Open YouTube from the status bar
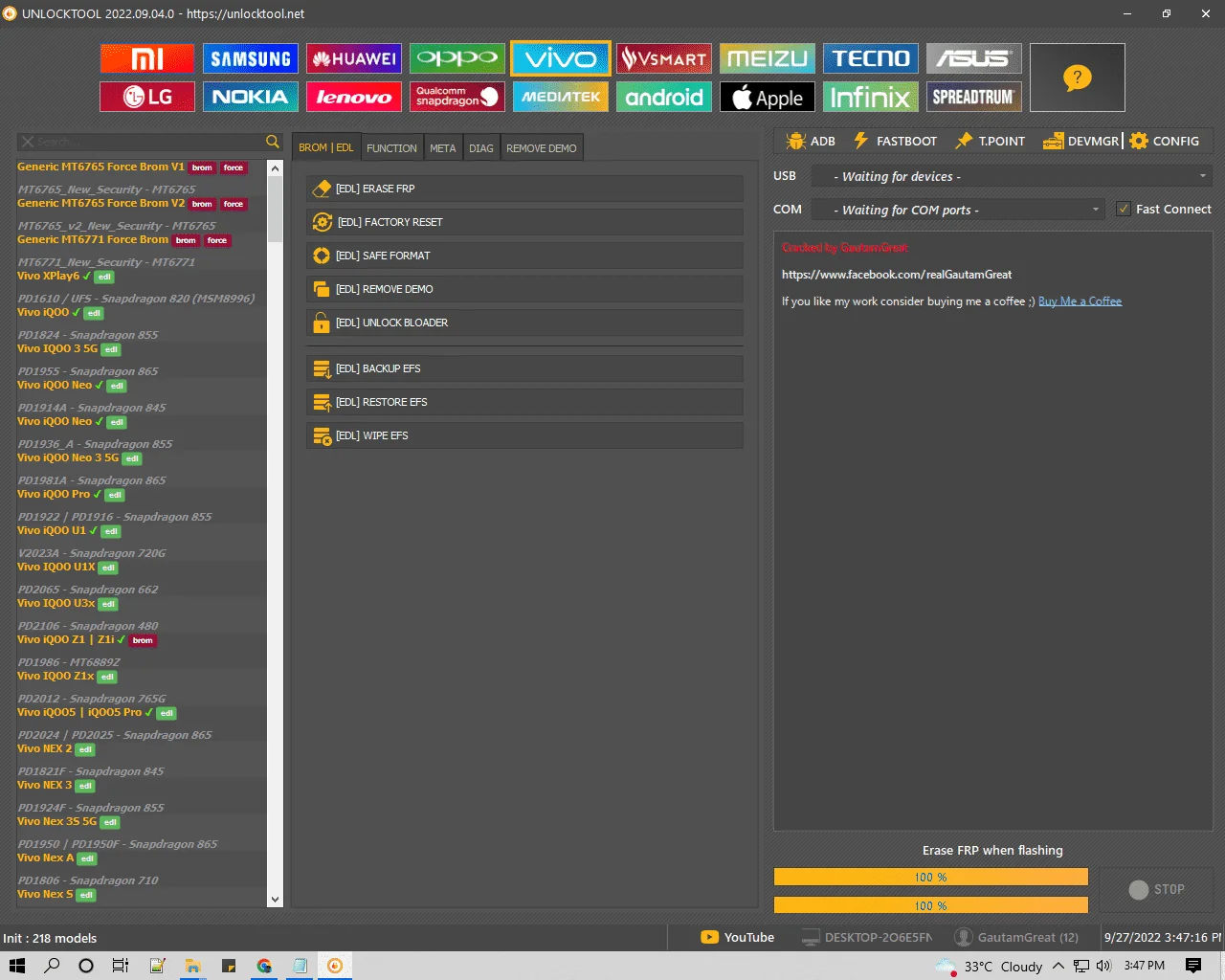The image size is (1225, 980). [x=738, y=938]
